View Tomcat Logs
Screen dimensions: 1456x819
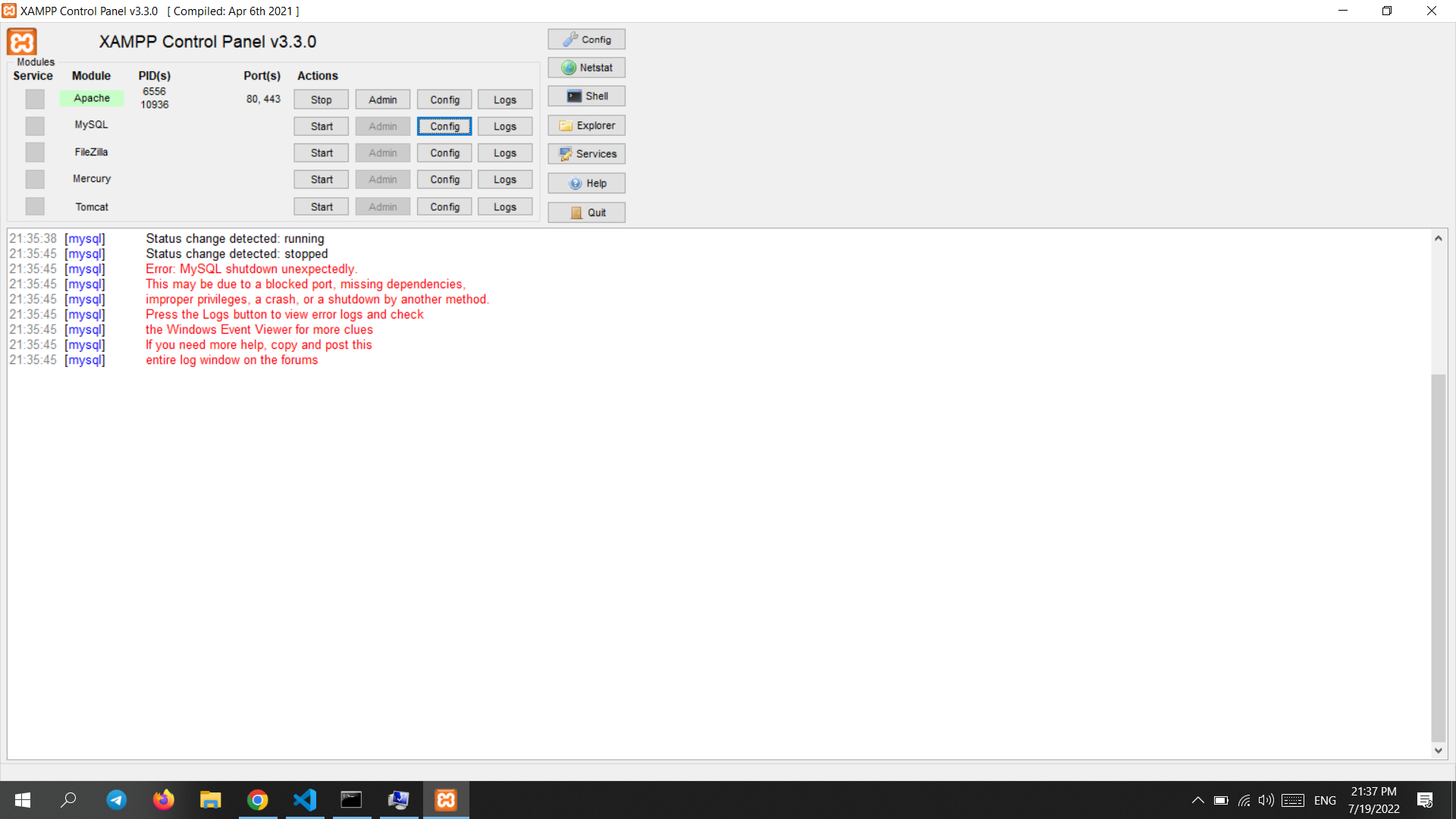[505, 206]
